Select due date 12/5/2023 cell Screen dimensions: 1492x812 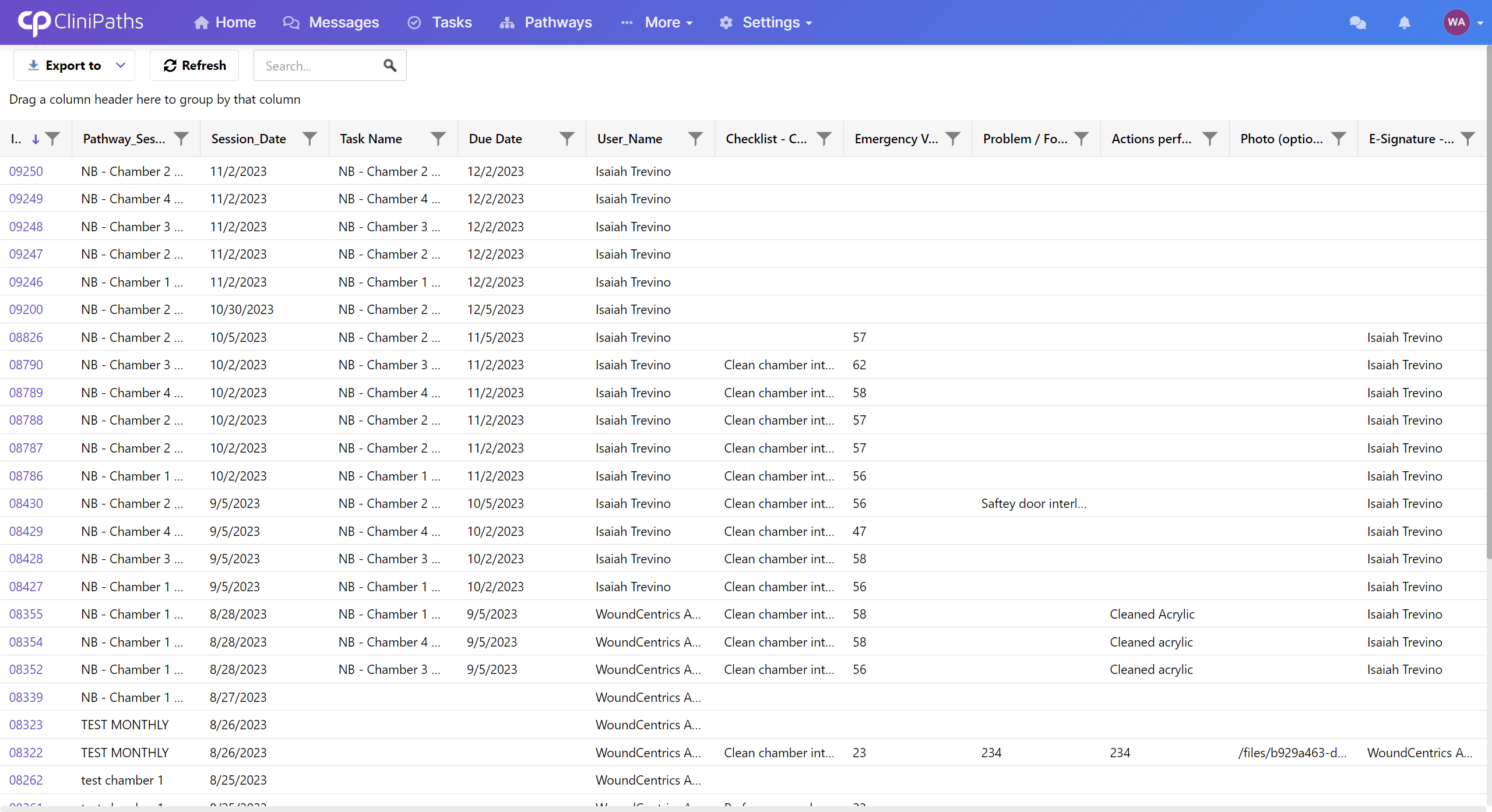[x=495, y=309]
